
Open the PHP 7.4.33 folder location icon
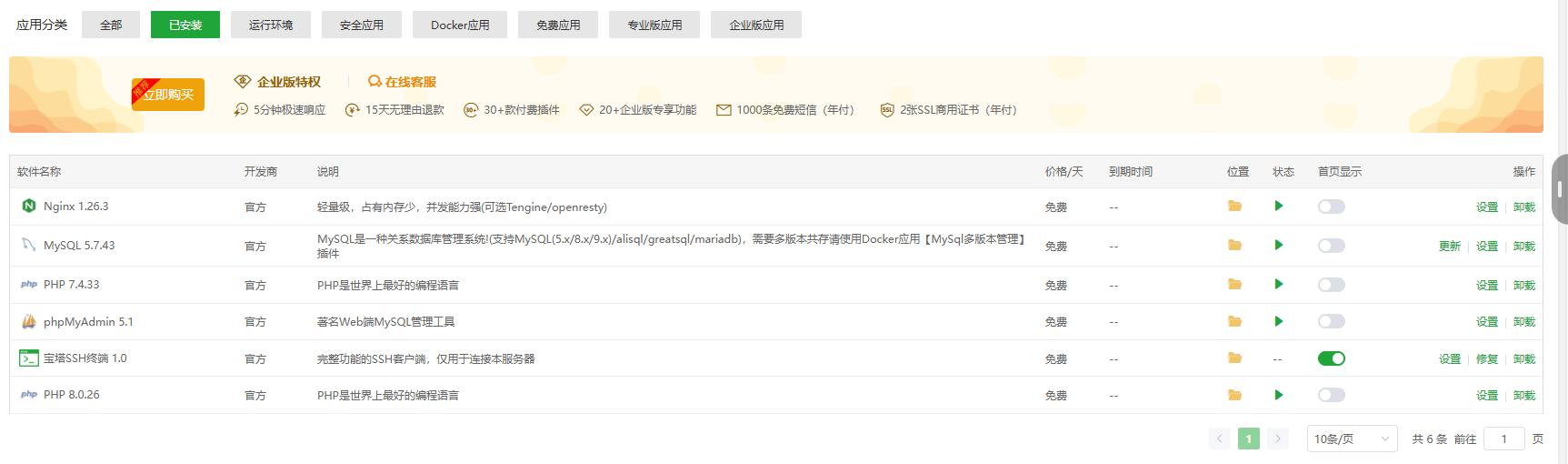pyautogui.click(x=1234, y=285)
